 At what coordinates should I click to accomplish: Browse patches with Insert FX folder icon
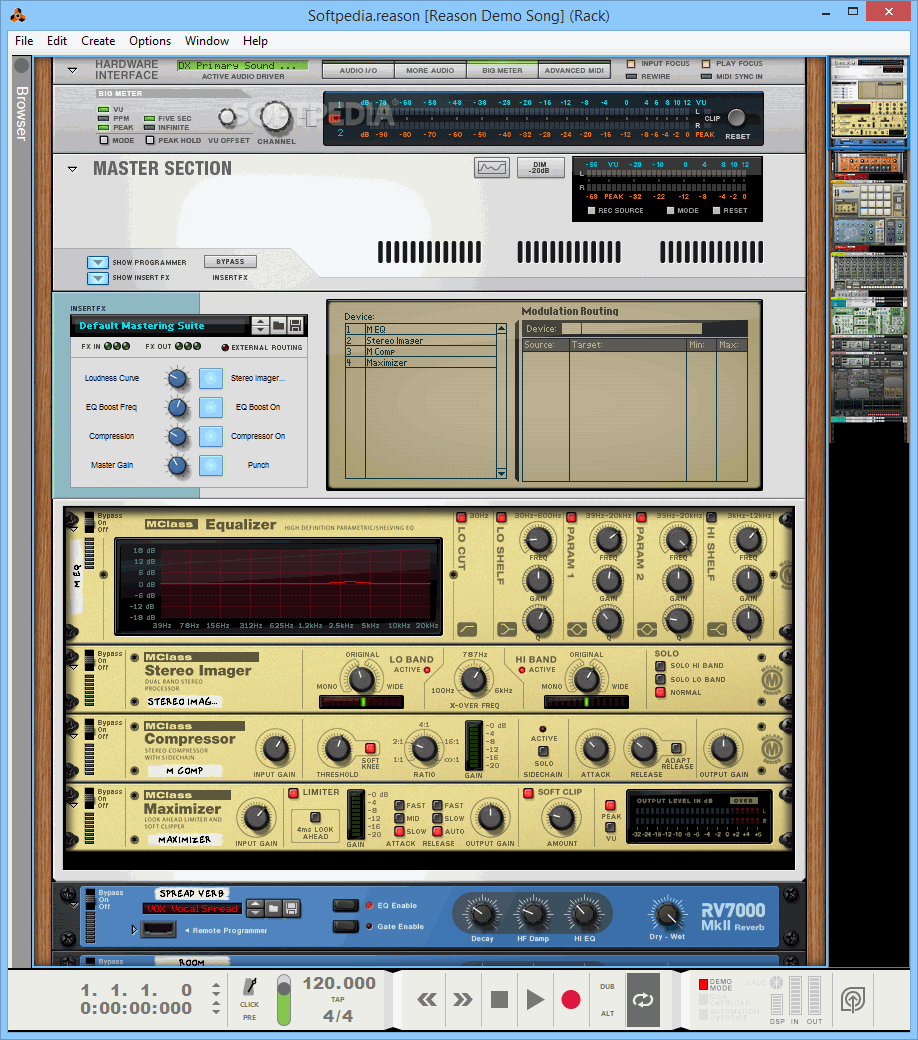(279, 326)
